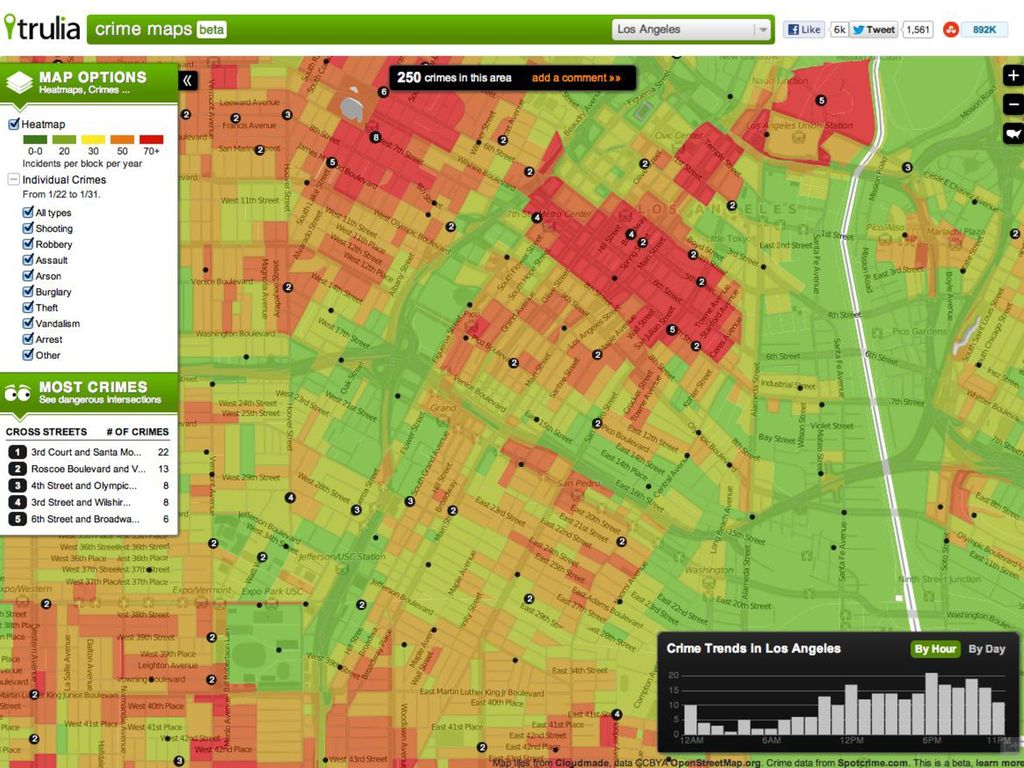Click the red StumbleUpon icon

(x=951, y=29)
